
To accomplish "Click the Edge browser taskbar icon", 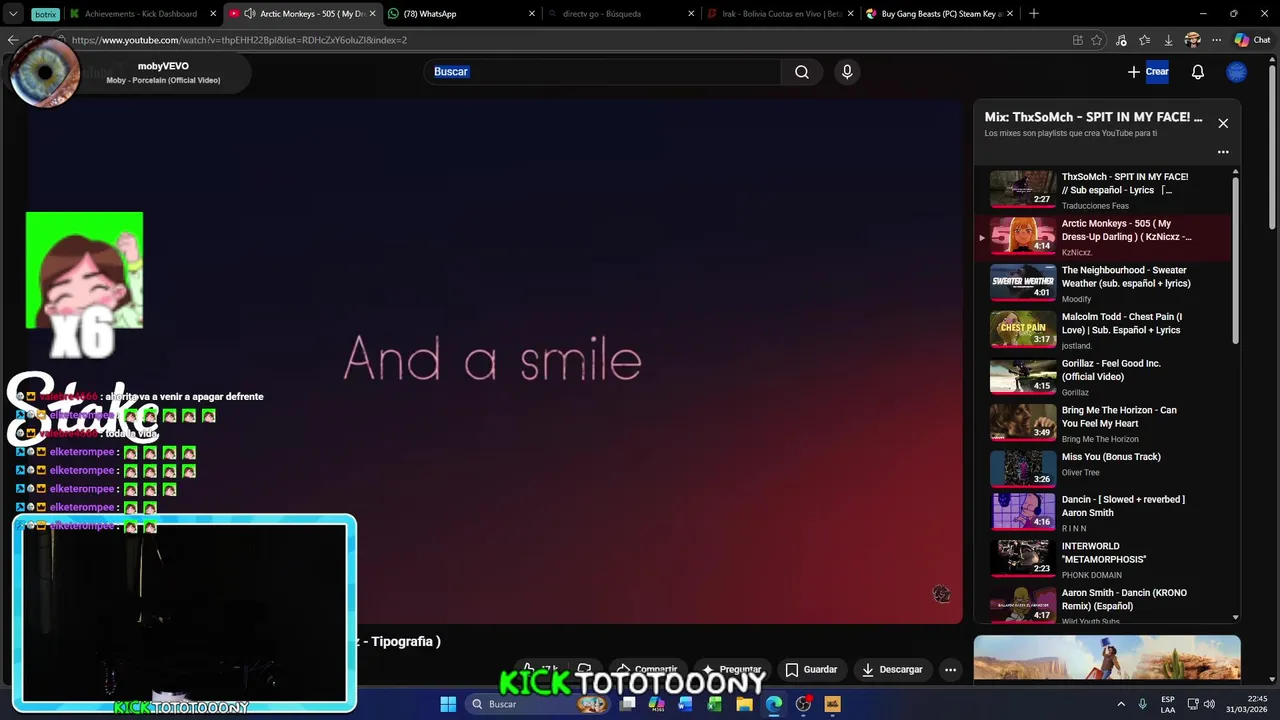I will 774,704.
